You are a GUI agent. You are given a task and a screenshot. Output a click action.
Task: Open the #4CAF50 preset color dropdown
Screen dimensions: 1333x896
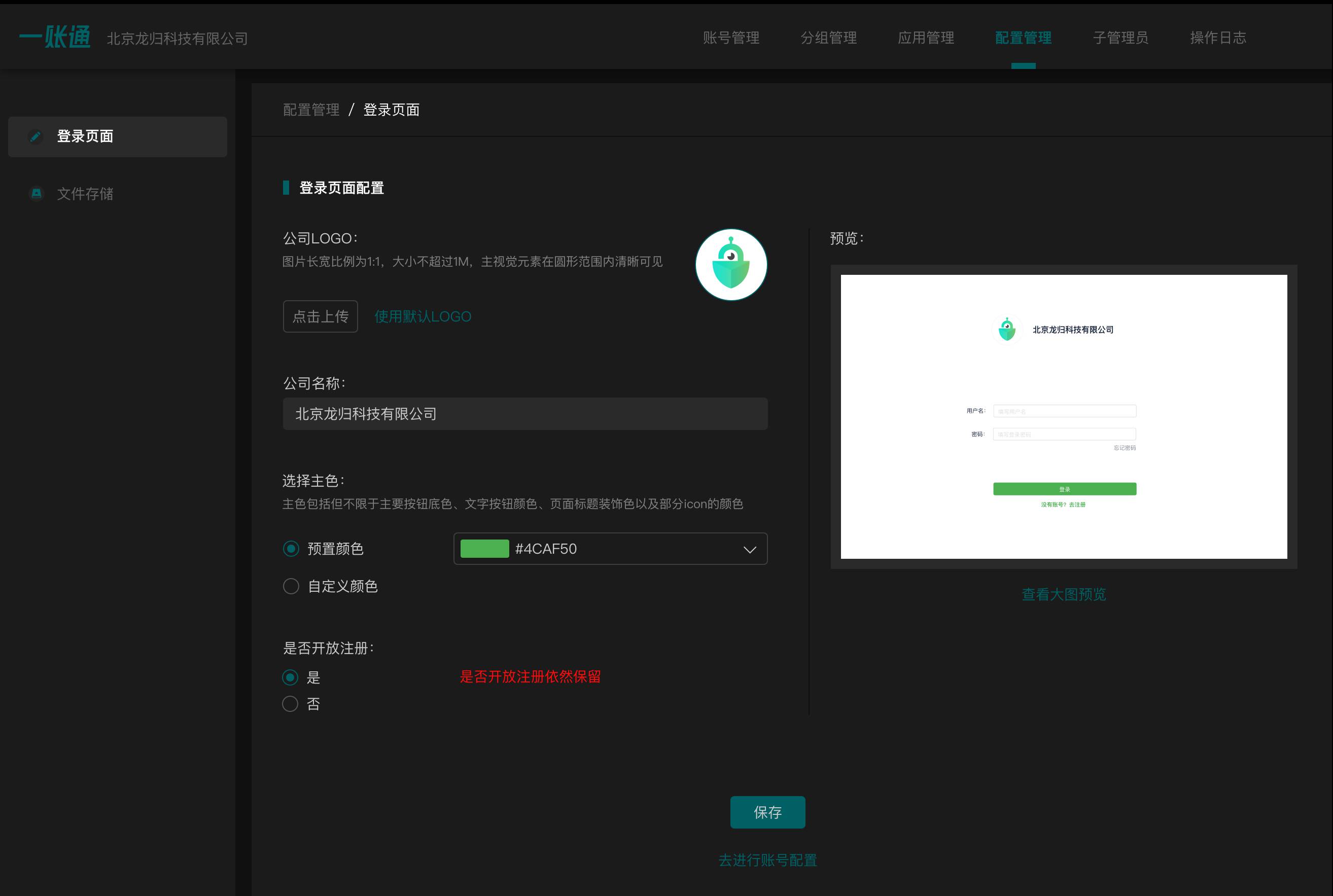(749, 549)
